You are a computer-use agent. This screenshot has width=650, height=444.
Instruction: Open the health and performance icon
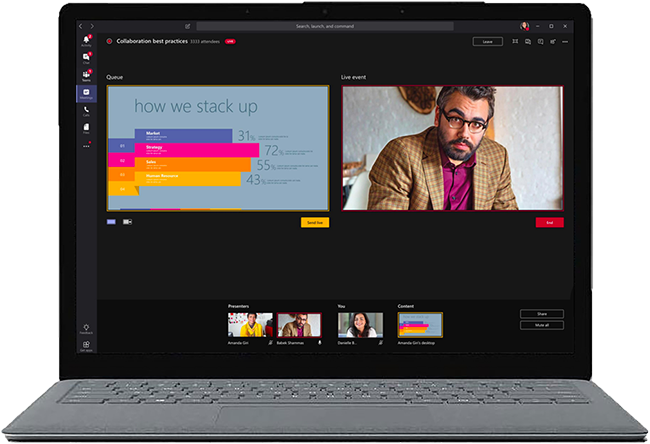point(515,41)
